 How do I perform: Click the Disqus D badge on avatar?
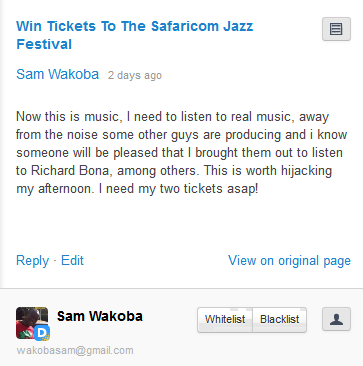42,333
